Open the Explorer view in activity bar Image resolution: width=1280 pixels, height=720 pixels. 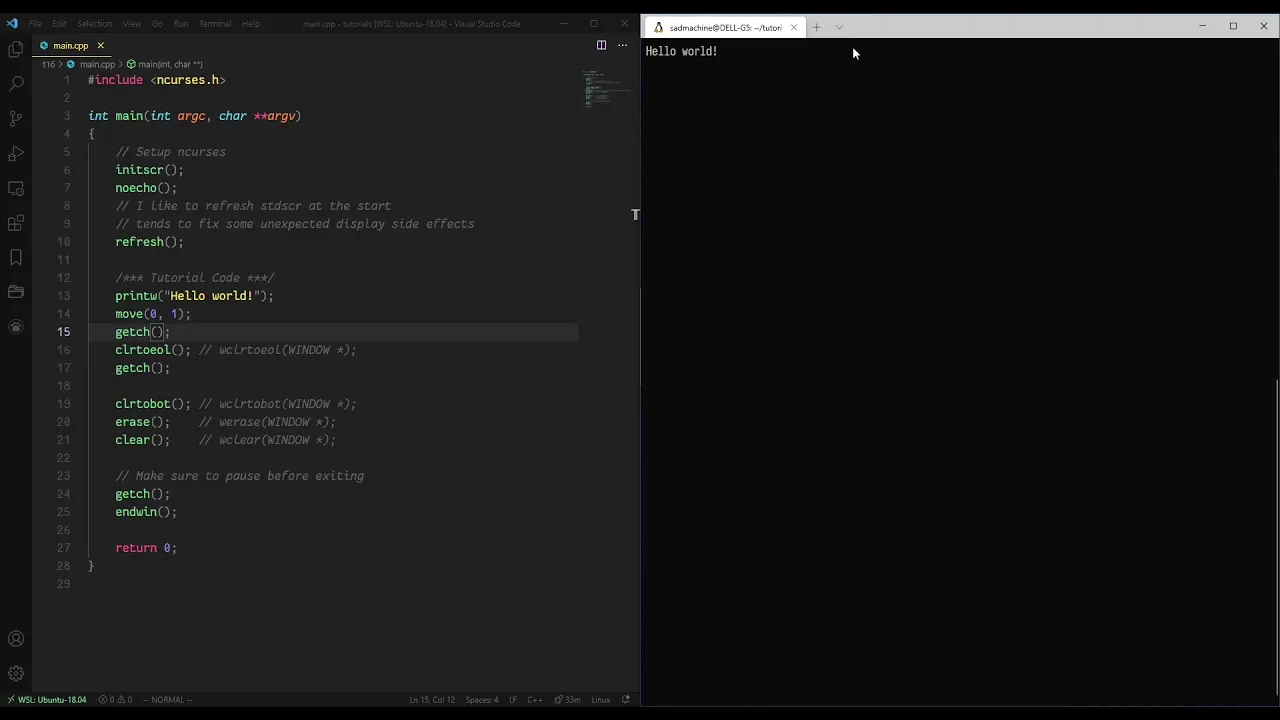tap(16, 49)
